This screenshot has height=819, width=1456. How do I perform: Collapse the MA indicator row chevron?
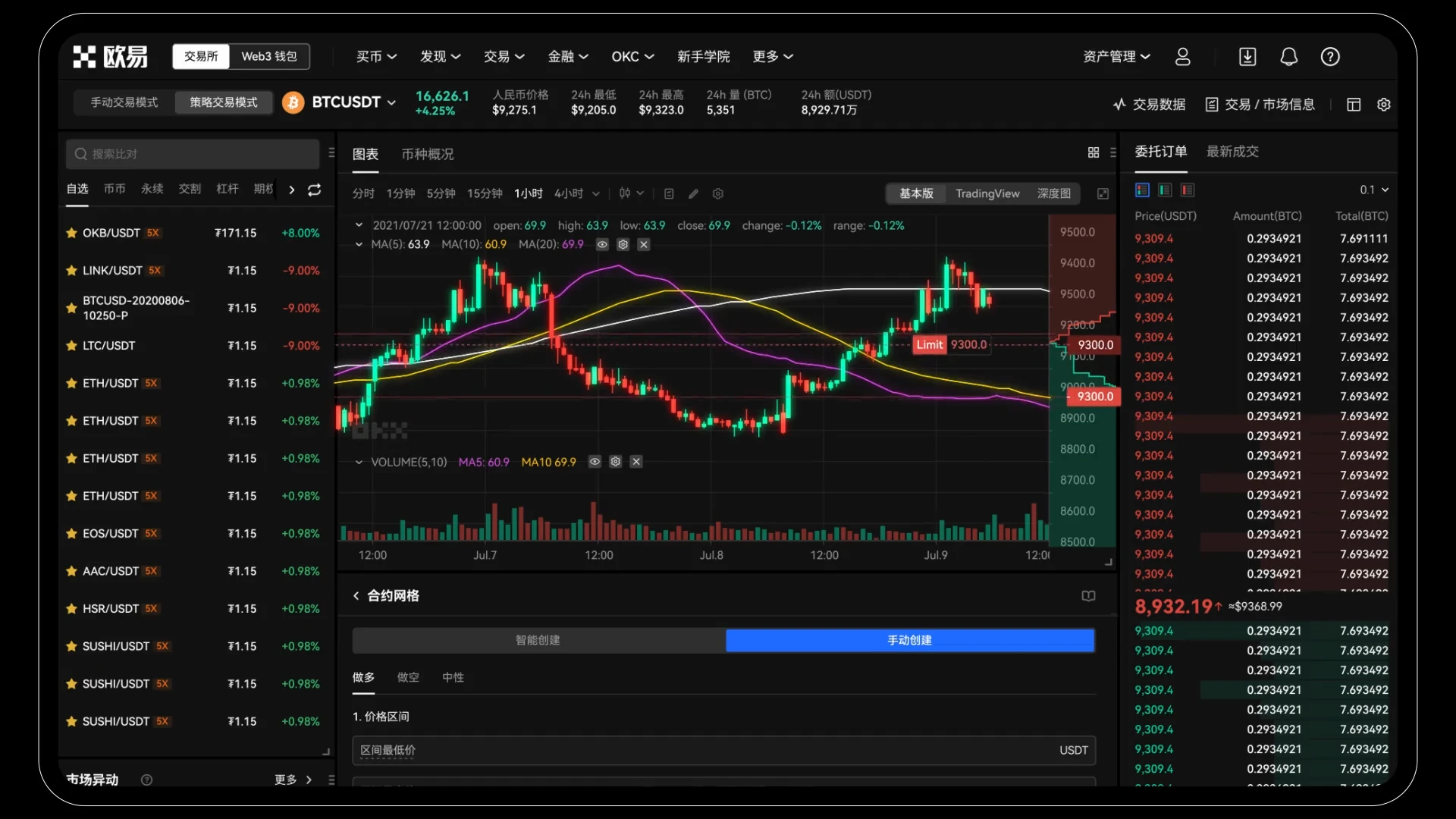click(x=359, y=244)
